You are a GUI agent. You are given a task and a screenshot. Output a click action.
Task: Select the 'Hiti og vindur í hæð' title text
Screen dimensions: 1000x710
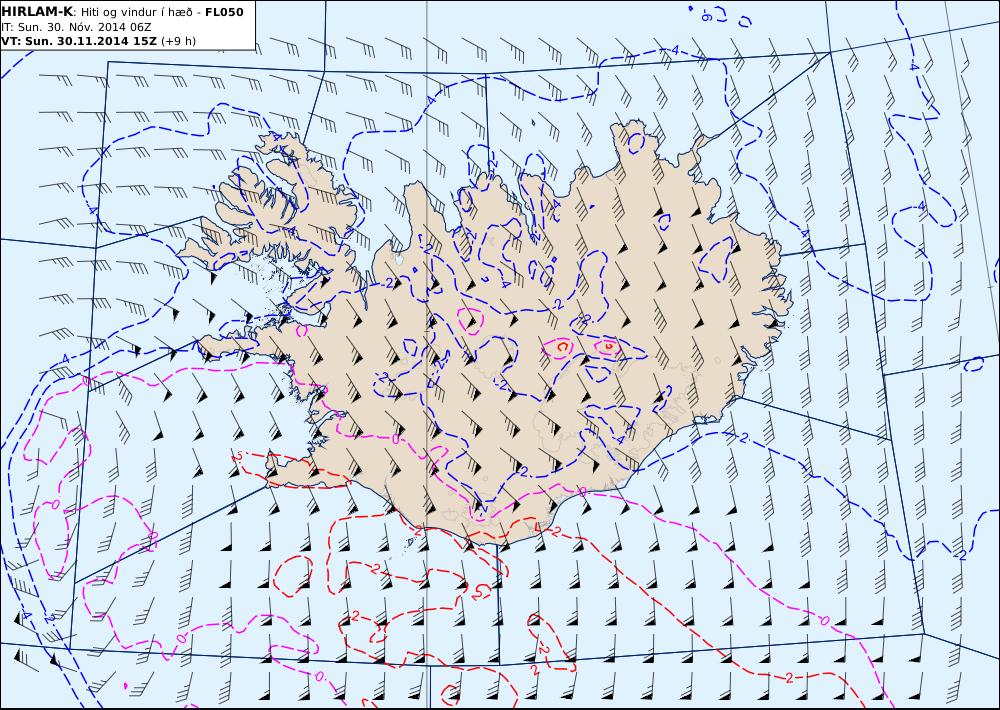tap(135, 12)
